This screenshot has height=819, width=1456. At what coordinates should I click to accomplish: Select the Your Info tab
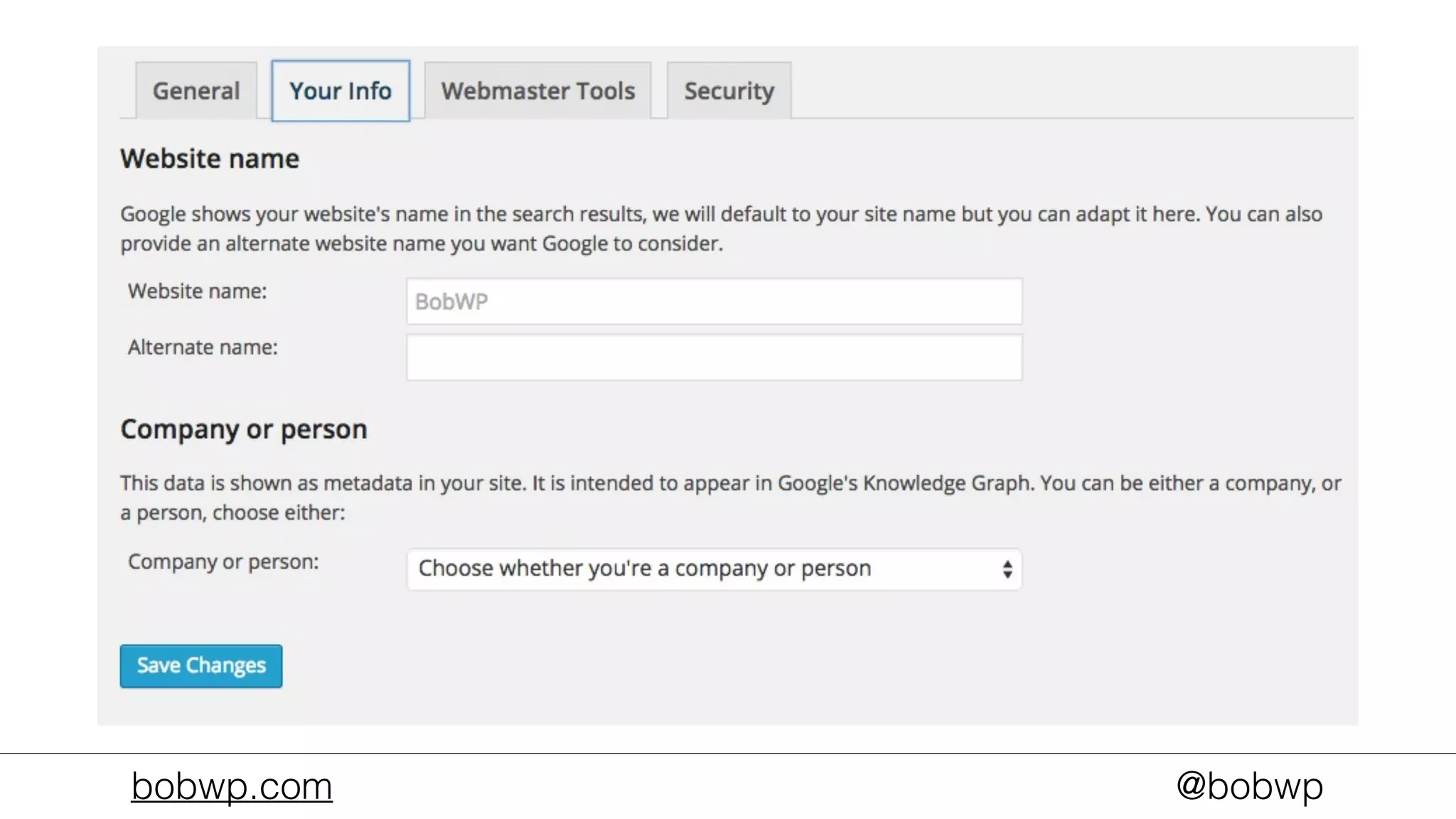pos(341,91)
